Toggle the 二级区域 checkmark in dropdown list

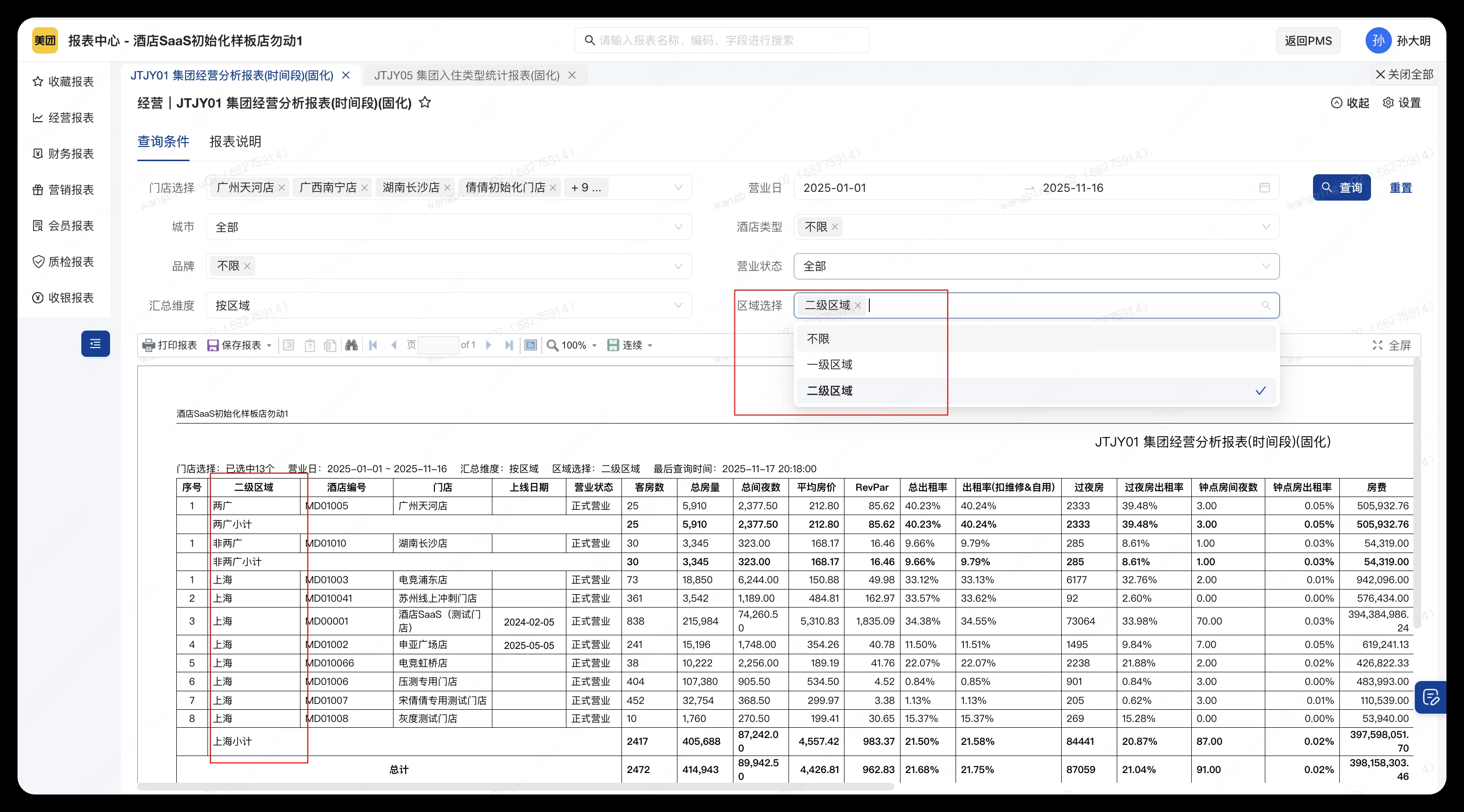point(1260,391)
